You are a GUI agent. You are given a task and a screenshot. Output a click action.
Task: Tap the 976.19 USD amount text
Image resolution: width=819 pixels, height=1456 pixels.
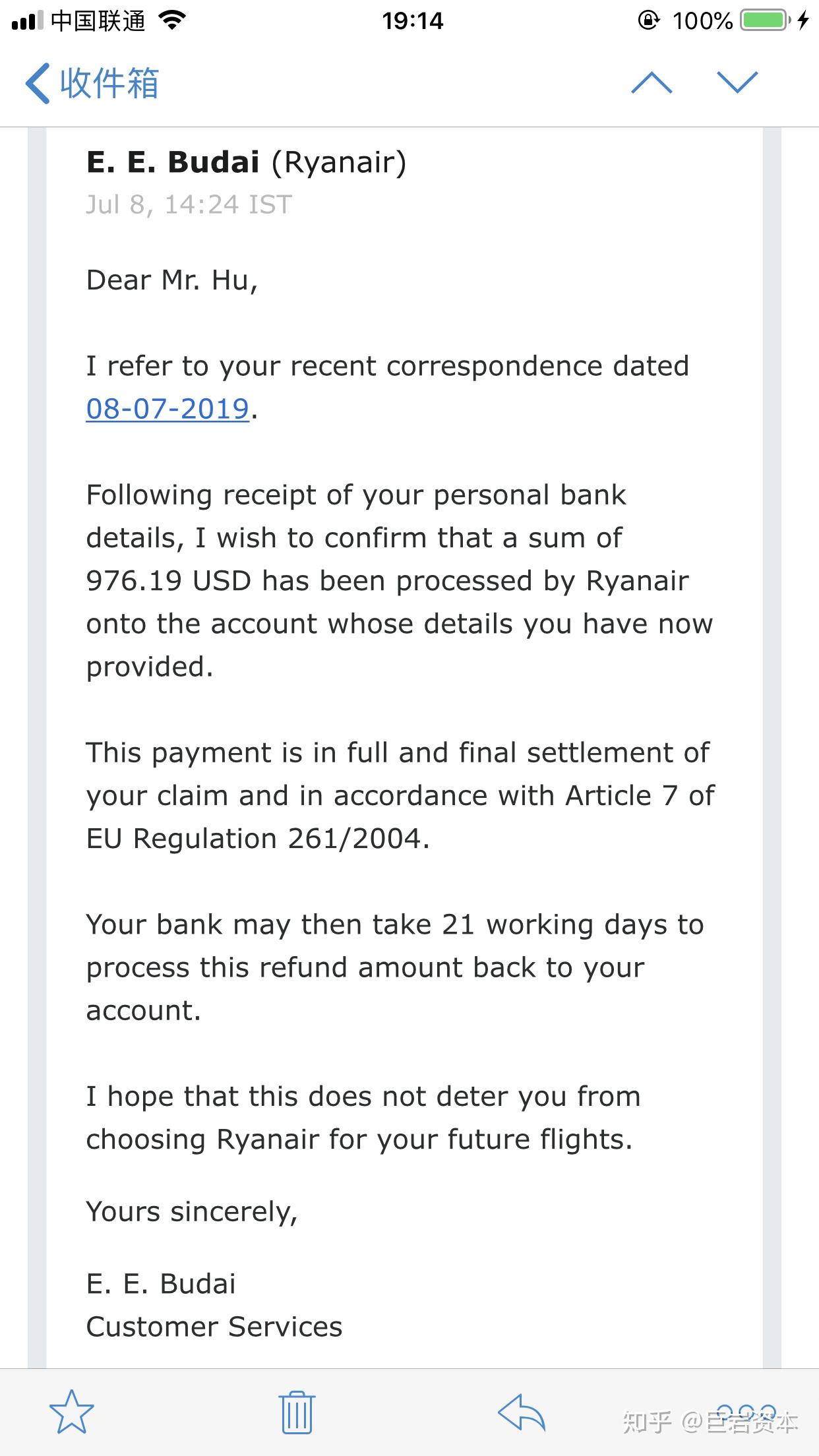point(168,581)
